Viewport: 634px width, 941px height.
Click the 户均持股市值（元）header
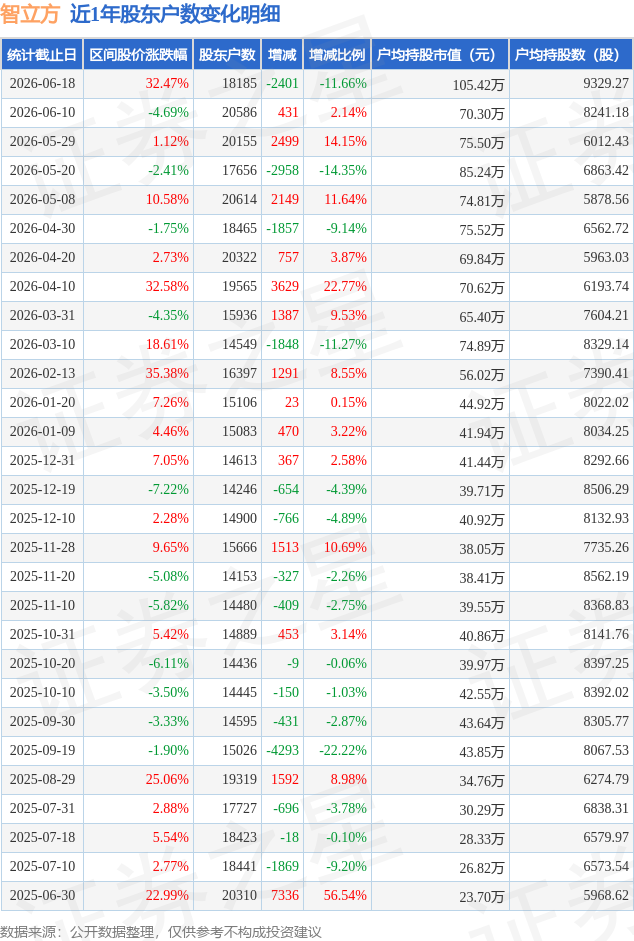tap(439, 55)
